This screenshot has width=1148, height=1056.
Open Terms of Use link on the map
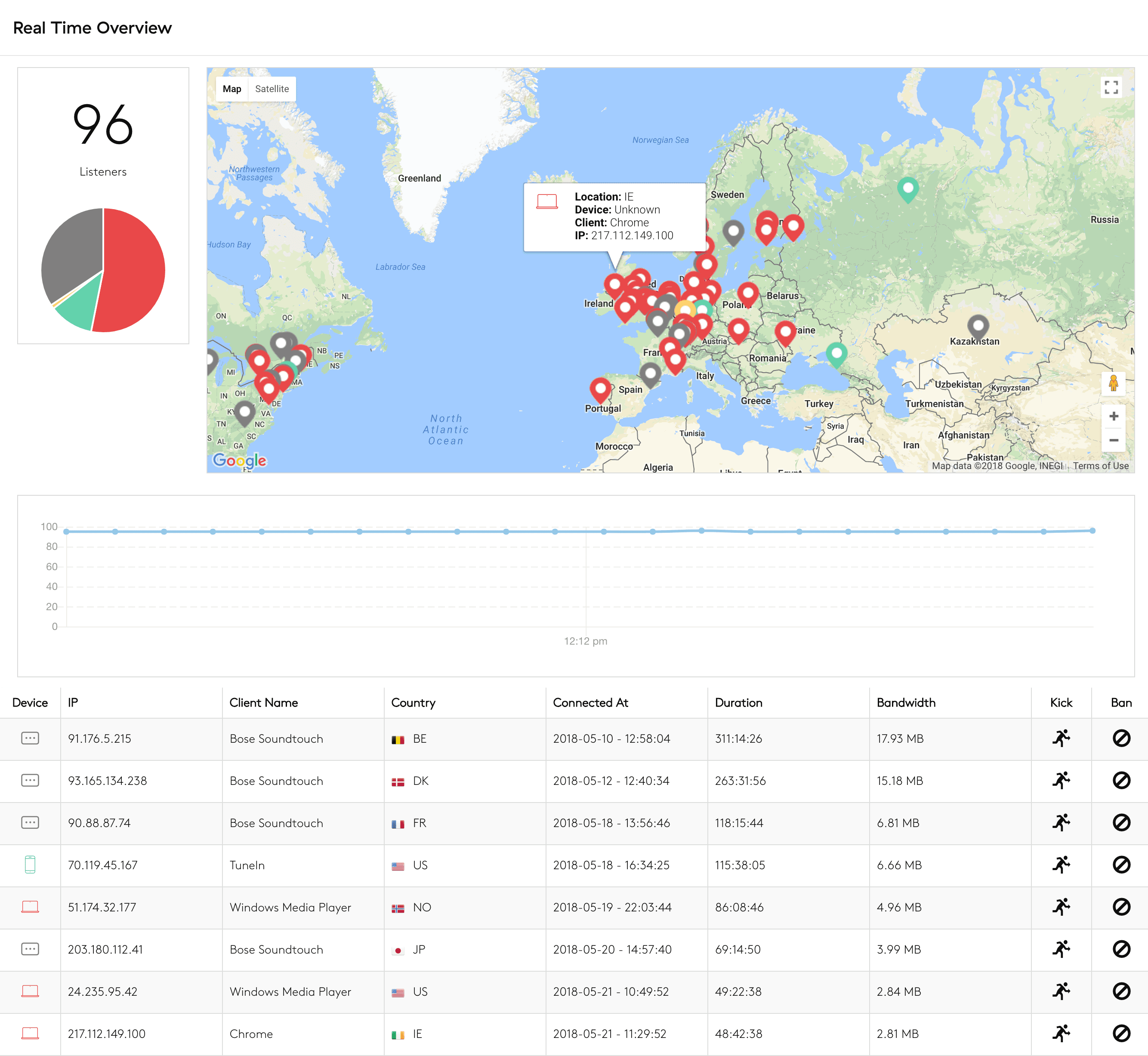click(x=1101, y=466)
